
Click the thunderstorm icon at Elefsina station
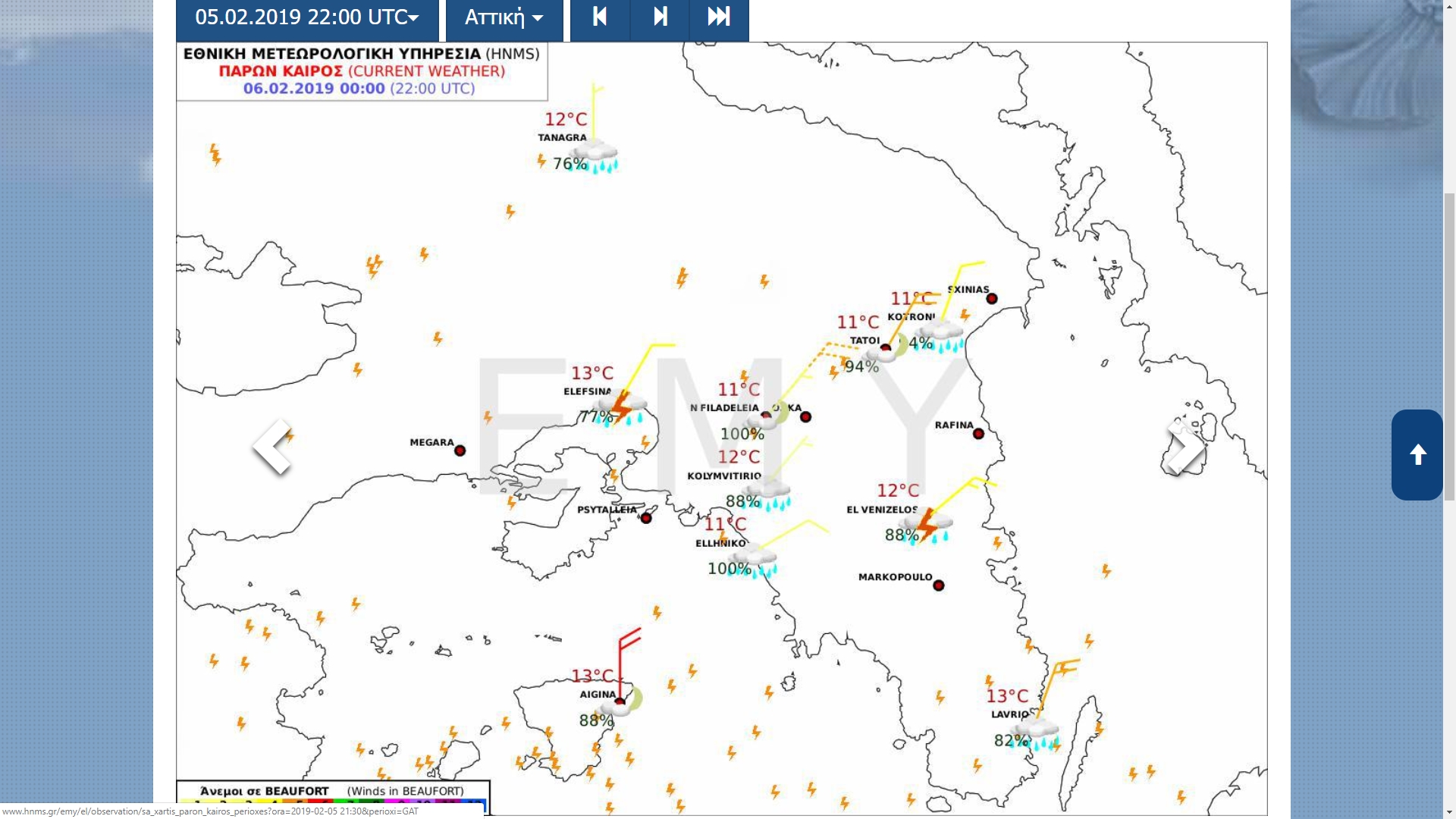click(622, 408)
